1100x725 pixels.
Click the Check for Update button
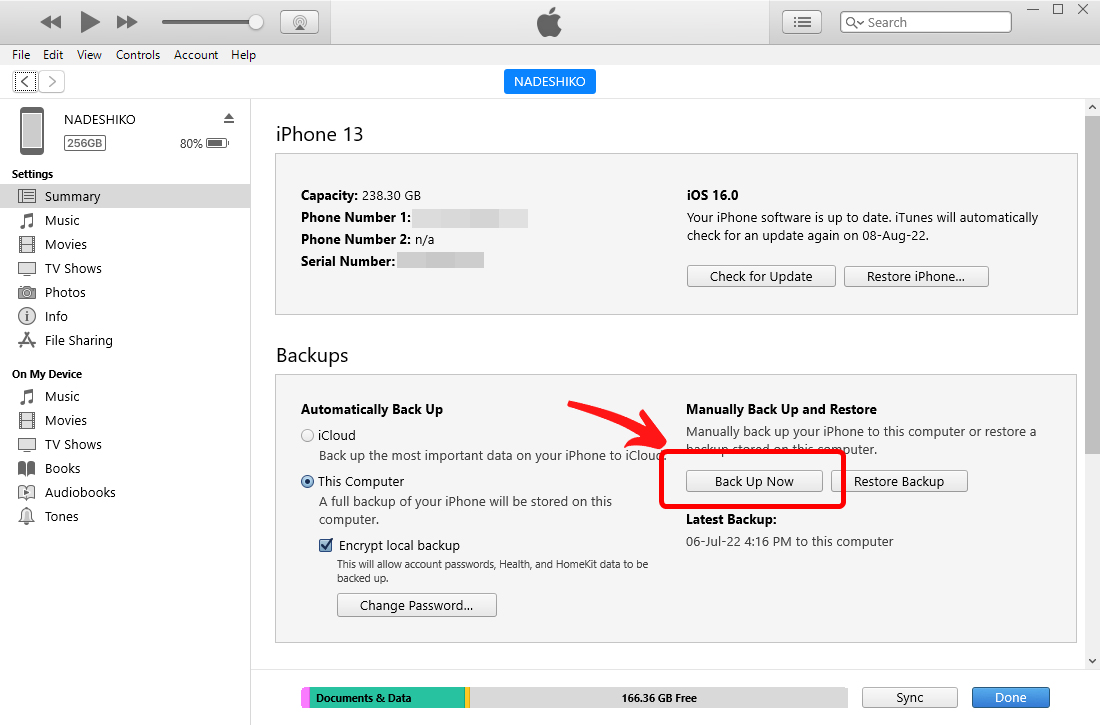(x=761, y=277)
